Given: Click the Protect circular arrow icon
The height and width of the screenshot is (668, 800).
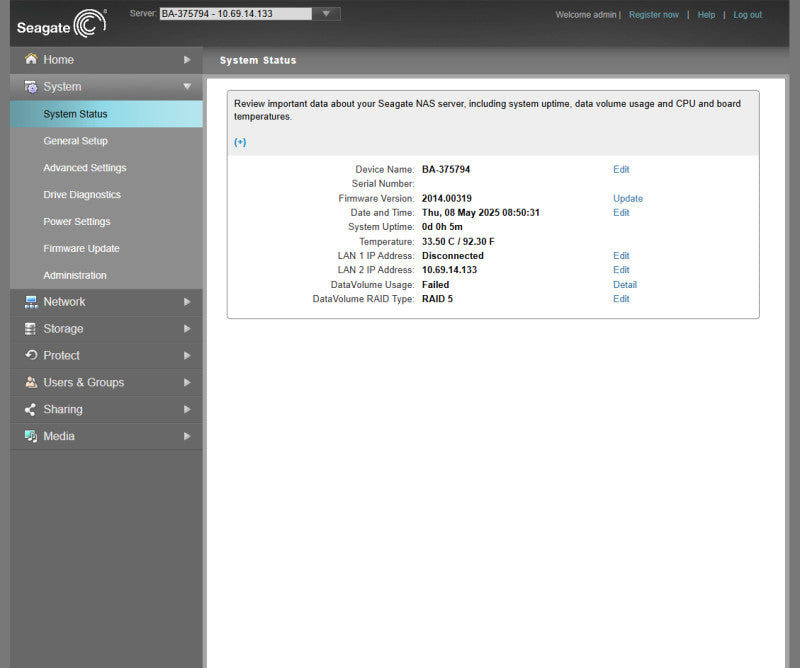Looking at the screenshot, I should pyautogui.click(x=31, y=355).
